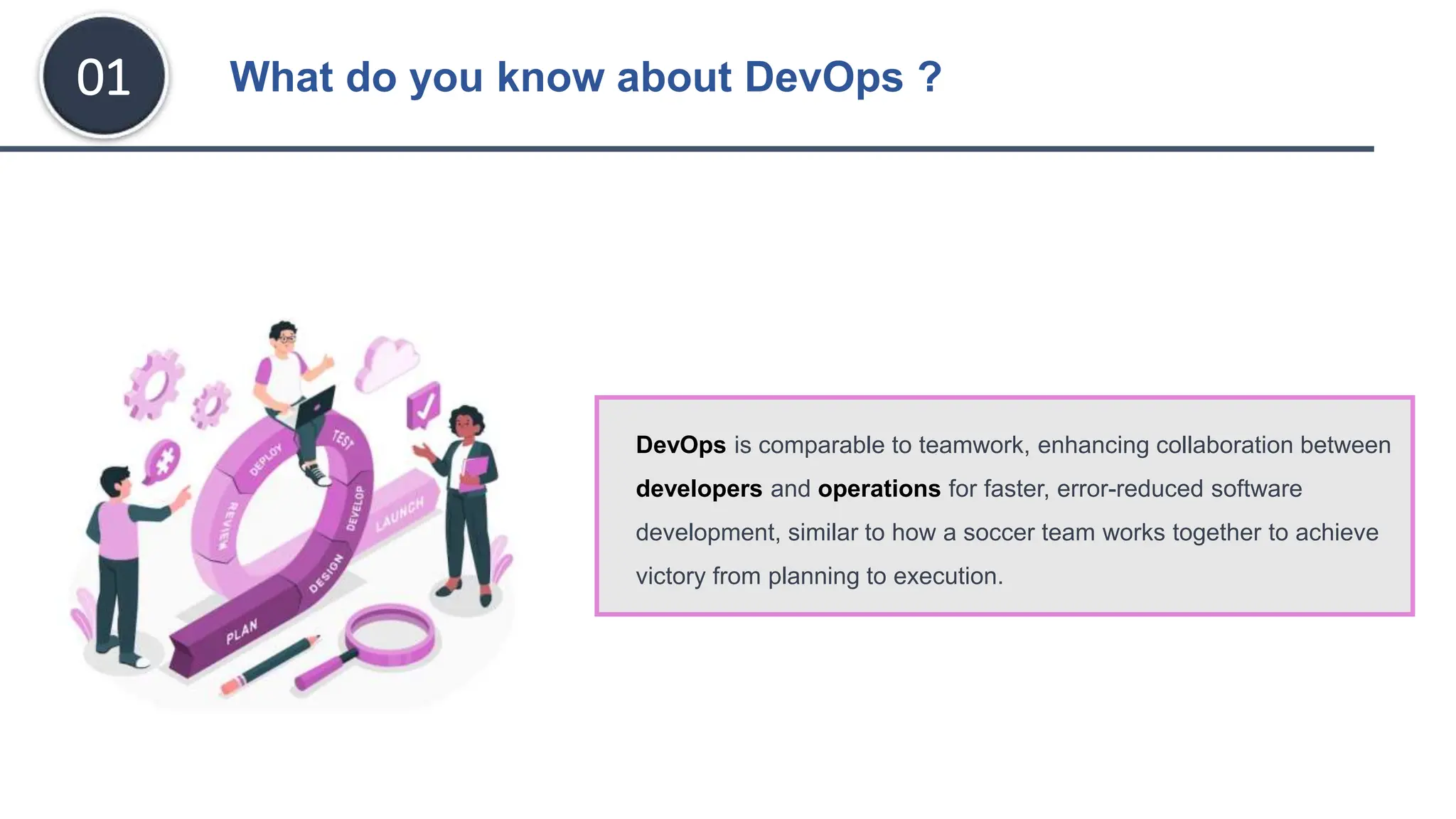1456x819 pixels.
Task: Click the small gear icon beside the large gear
Action: coord(210,405)
